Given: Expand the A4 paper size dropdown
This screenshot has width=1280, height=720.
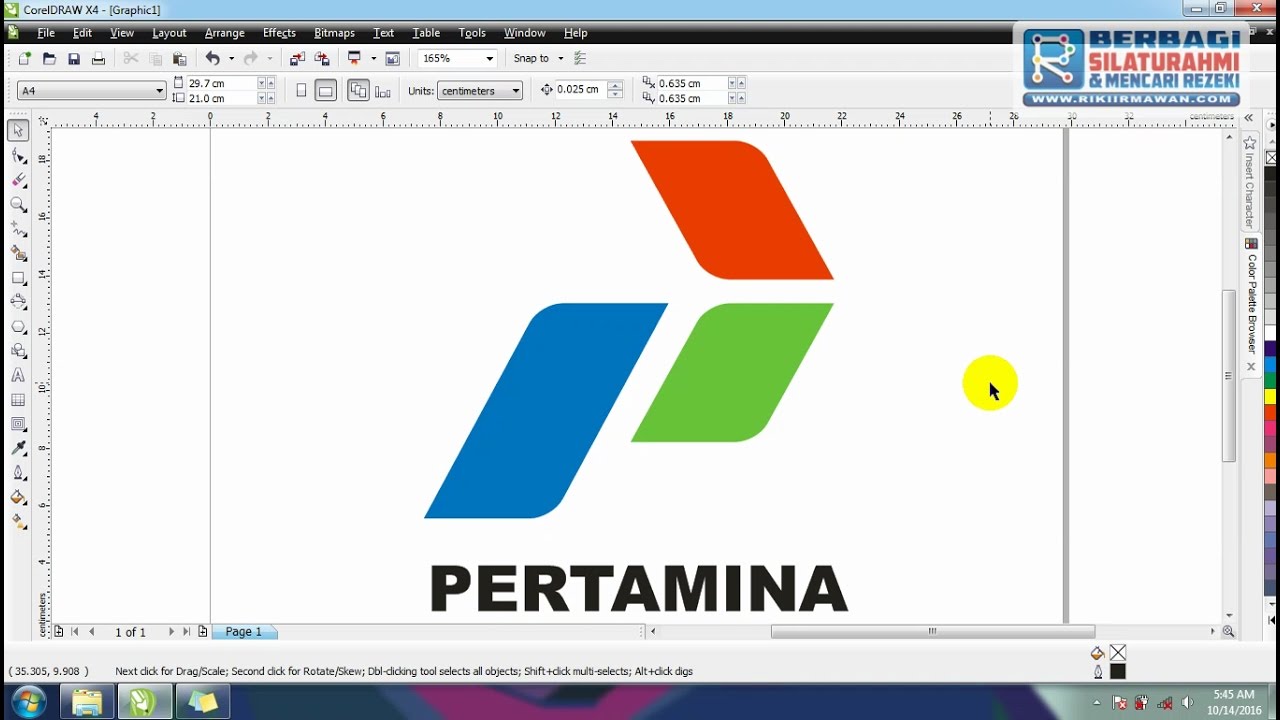Looking at the screenshot, I should point(159,91).
